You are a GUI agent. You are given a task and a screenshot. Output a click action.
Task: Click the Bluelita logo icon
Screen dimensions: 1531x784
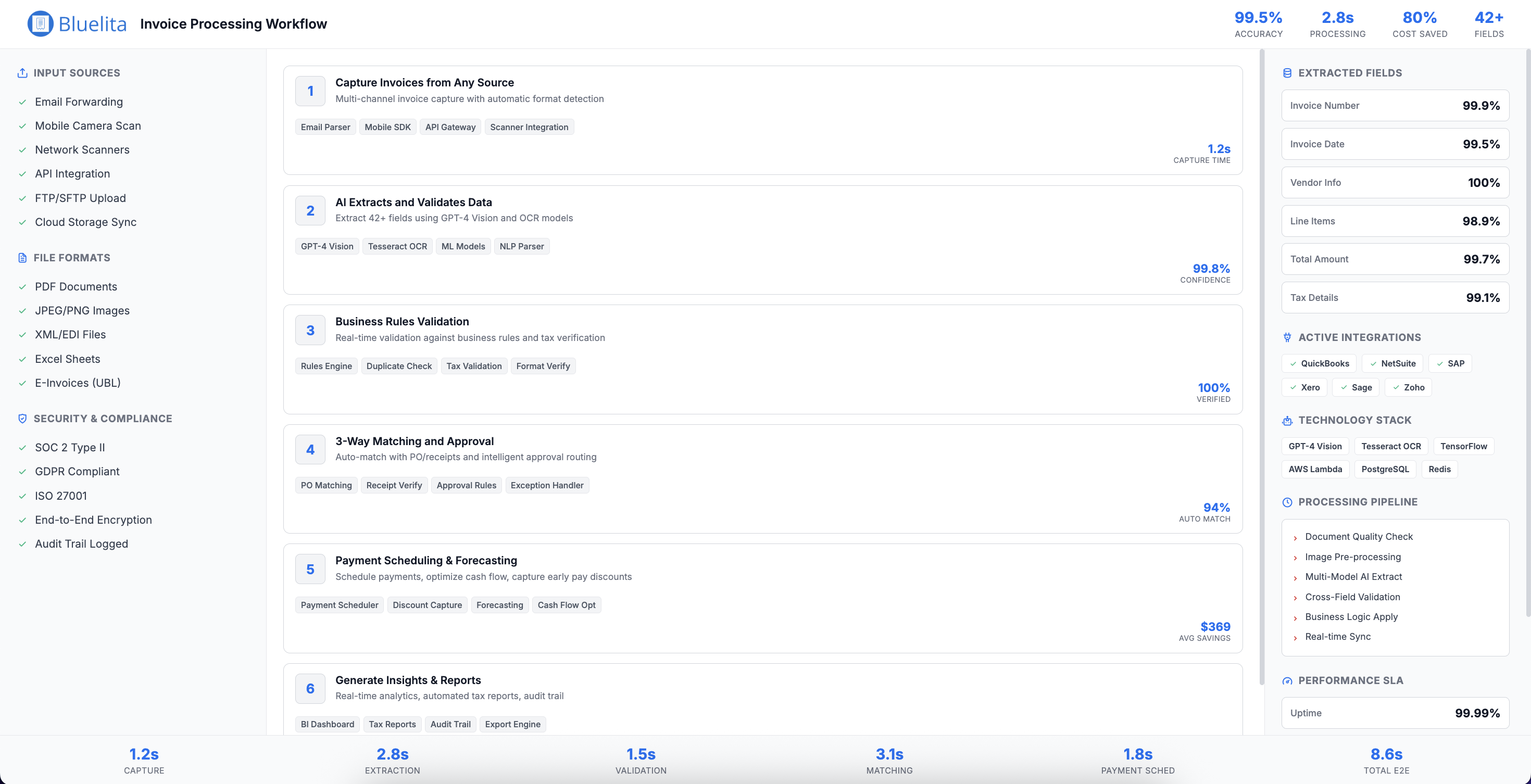[x=41, y=24]
